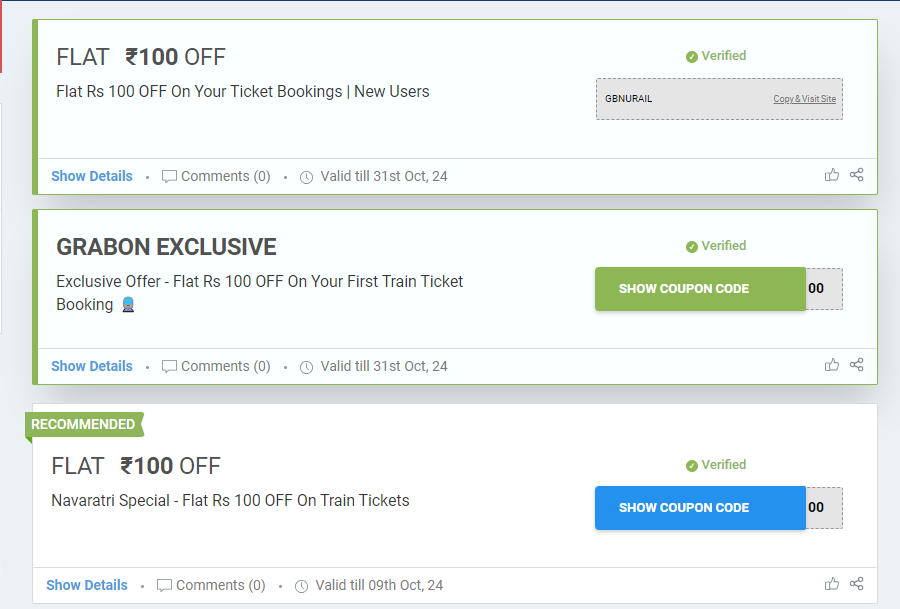Click Flat Rs 100 OFF New Users description

243,92
